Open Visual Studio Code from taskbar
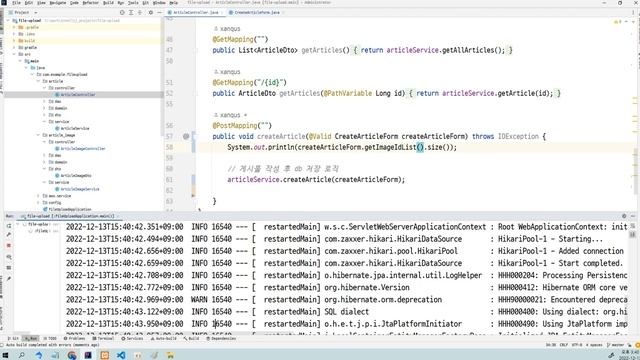Viewport: 640px width, 360px height. (x=121, y=355)
